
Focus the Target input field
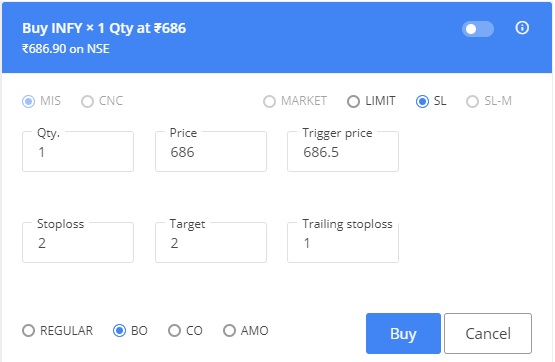point(211,242)
